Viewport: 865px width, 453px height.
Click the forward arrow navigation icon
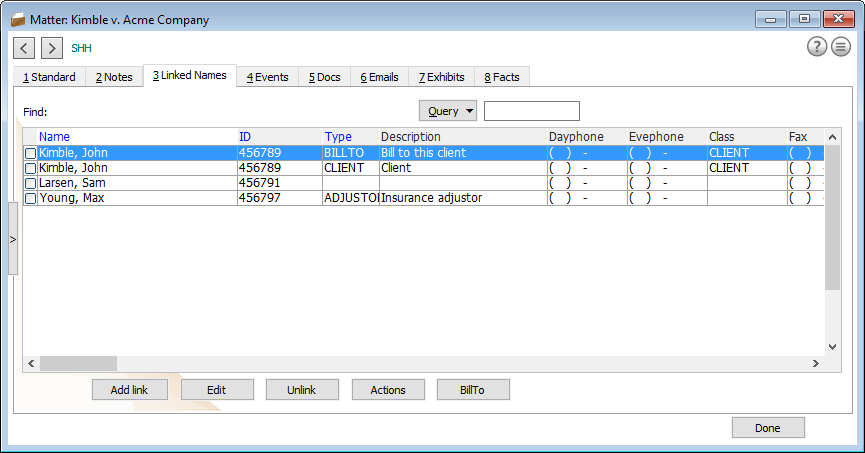[x=52, y=48]
